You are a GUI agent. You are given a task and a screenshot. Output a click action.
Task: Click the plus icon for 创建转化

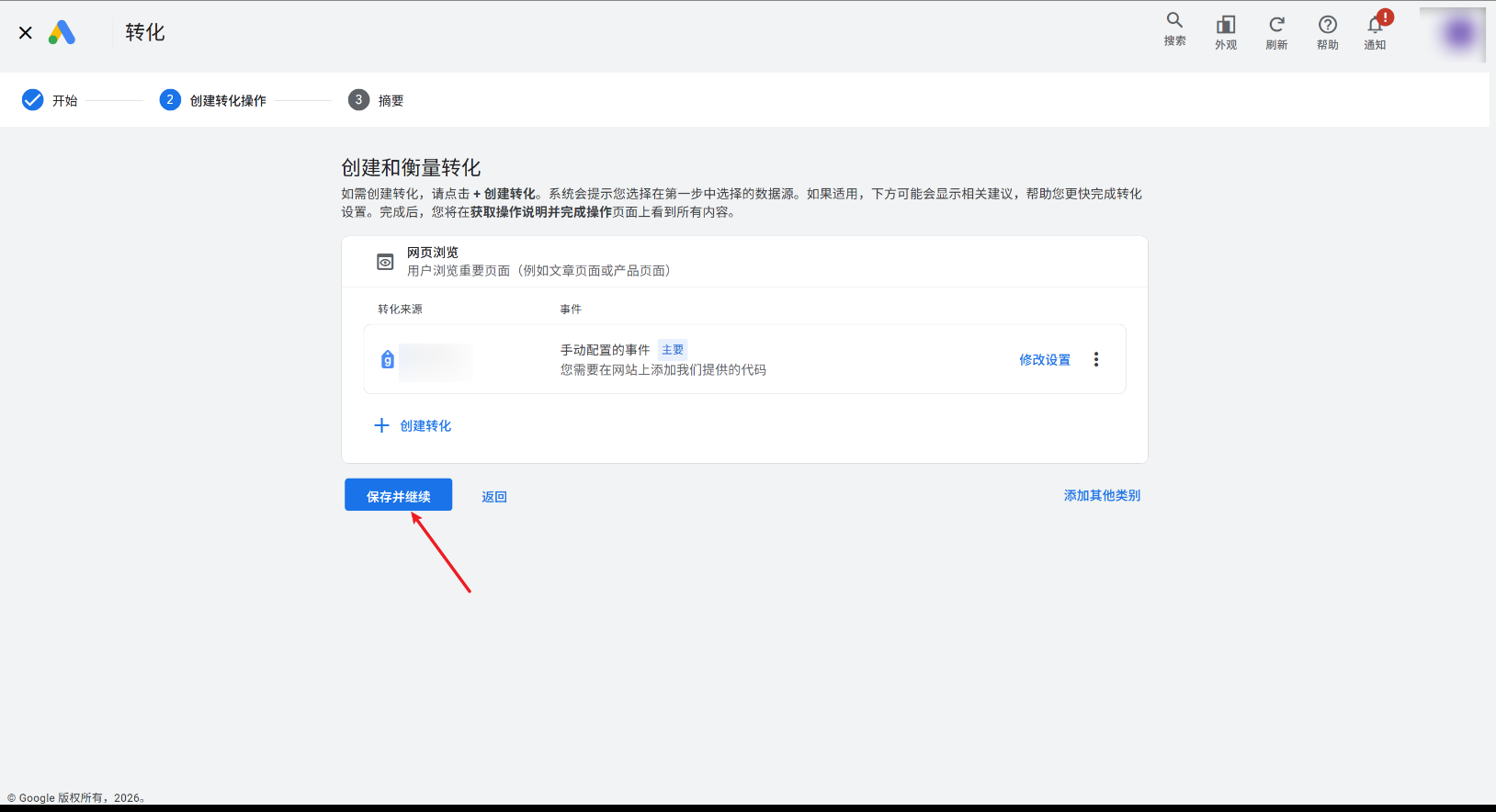click(381, 425)
